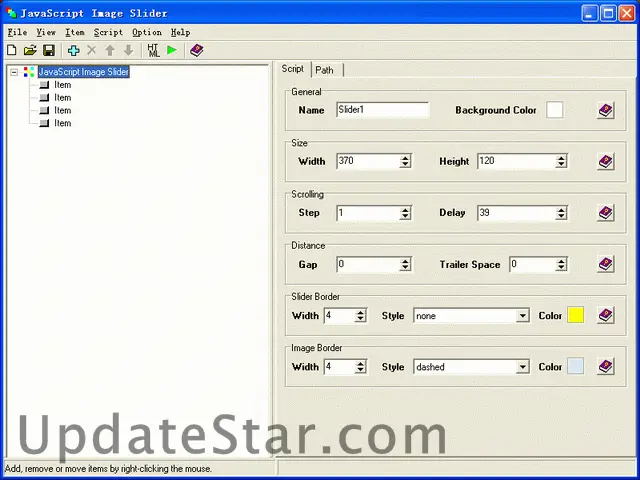640x480 pixels.
Task: Click the Save disk toolbar icon
Action: coord(49,50)
